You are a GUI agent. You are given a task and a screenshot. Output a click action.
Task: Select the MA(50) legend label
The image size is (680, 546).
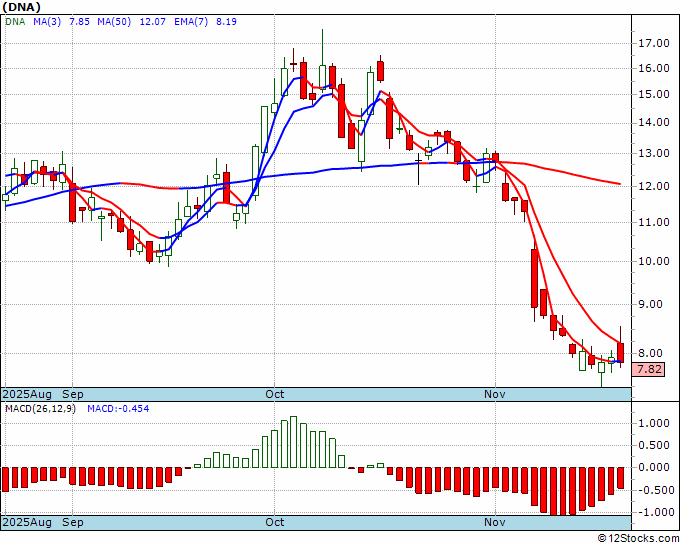point(114,21)
